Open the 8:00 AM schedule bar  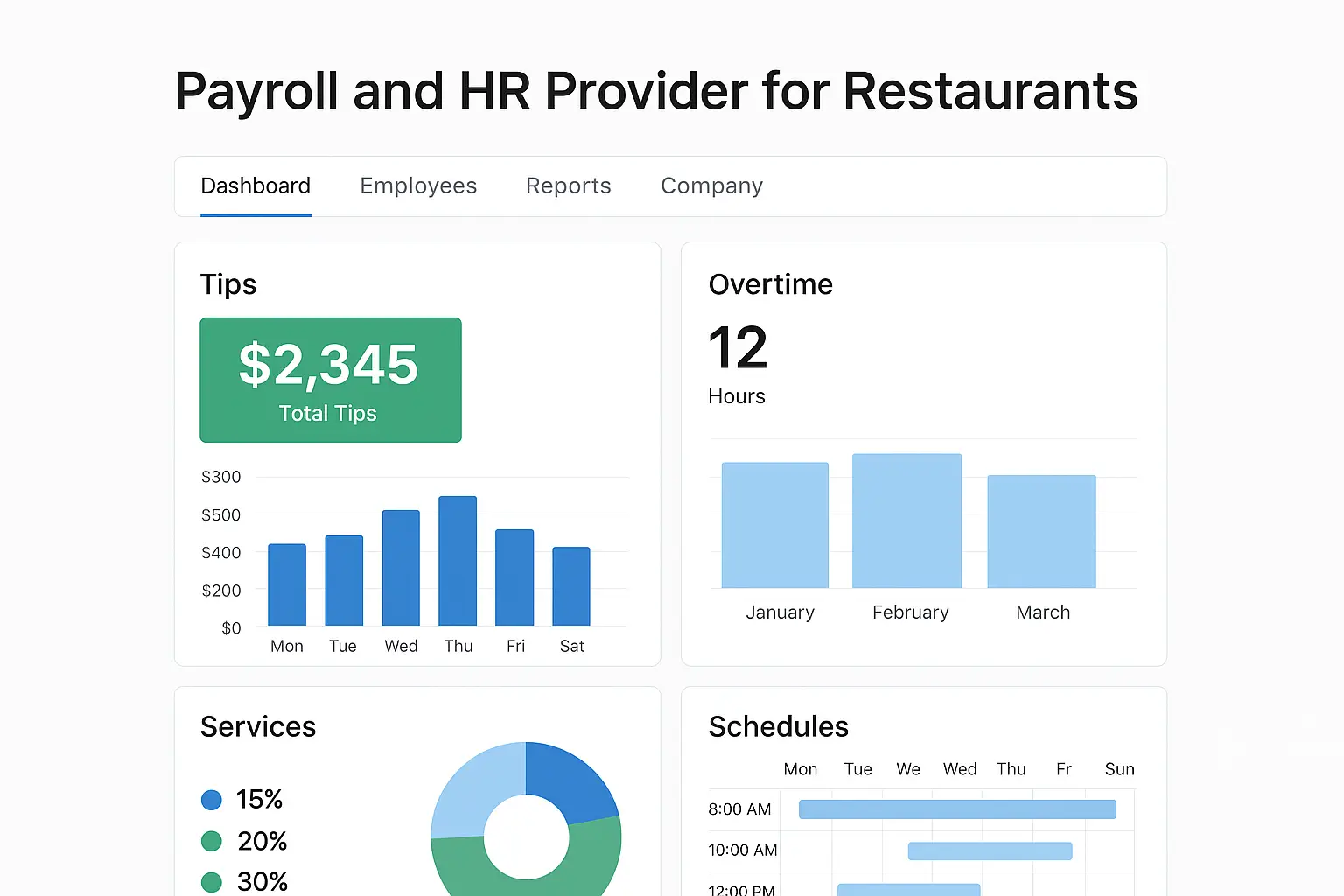(957, 809)
